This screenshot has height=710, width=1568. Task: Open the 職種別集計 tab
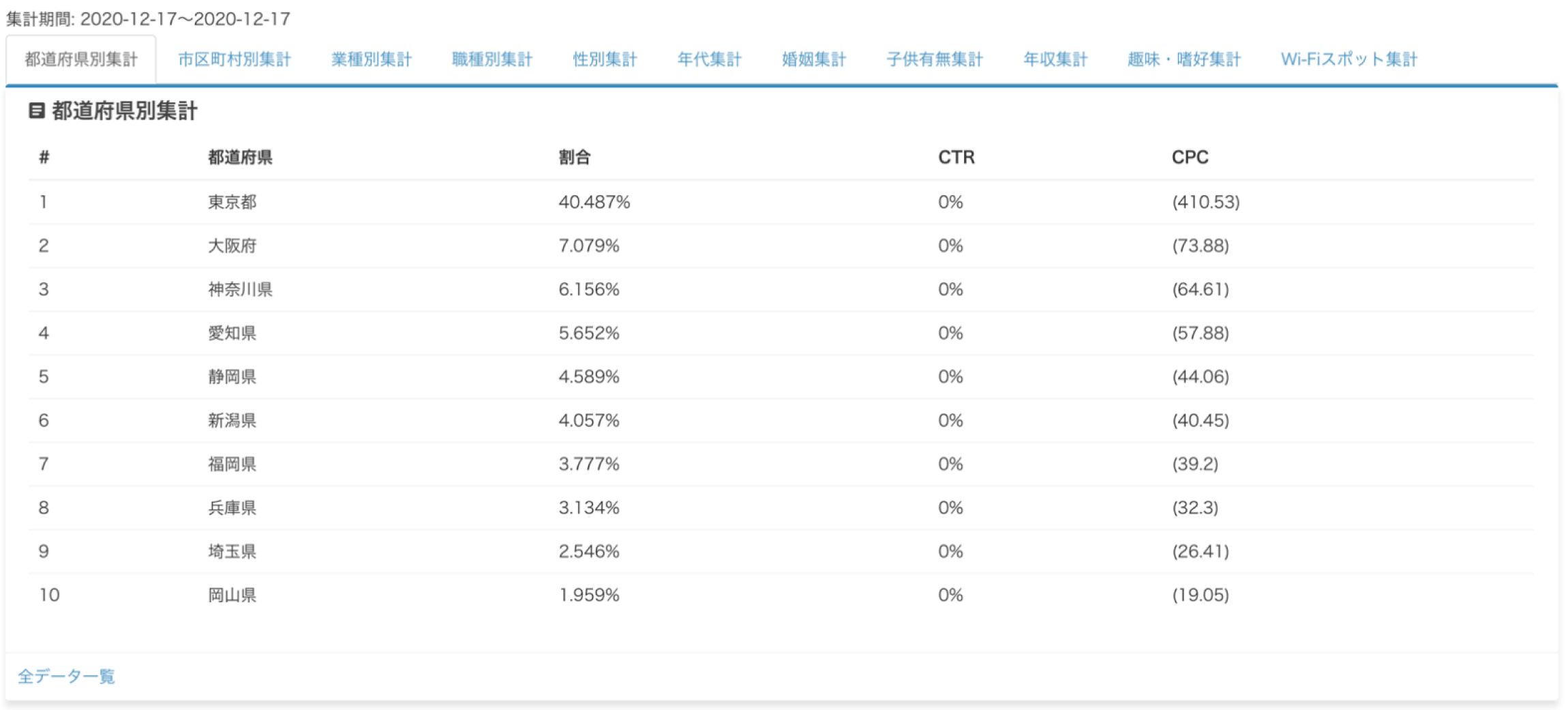pyautogui.click(x=492, y=59)
